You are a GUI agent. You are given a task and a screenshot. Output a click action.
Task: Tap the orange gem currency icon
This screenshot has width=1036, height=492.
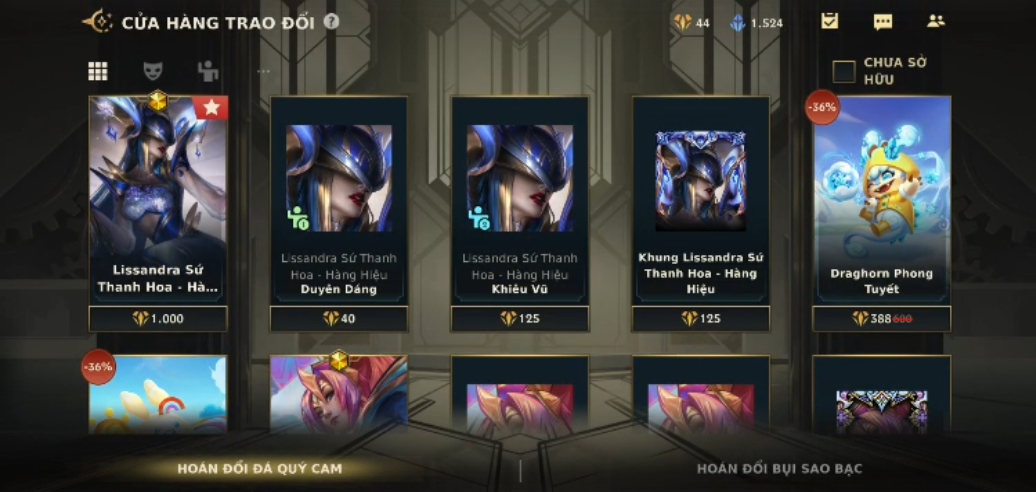click(683, 22)
